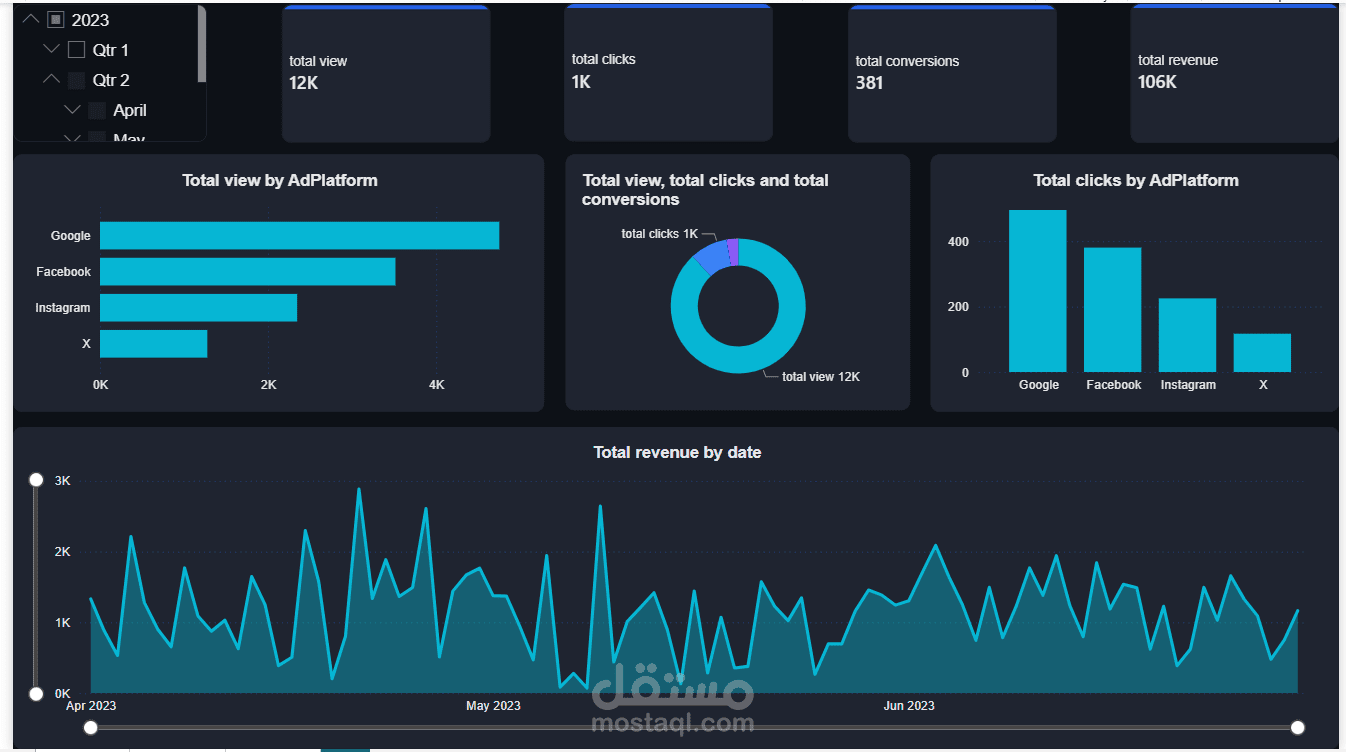Click the 'total view 12K' donut label
1346x752 pixels.
coord(821,377)
